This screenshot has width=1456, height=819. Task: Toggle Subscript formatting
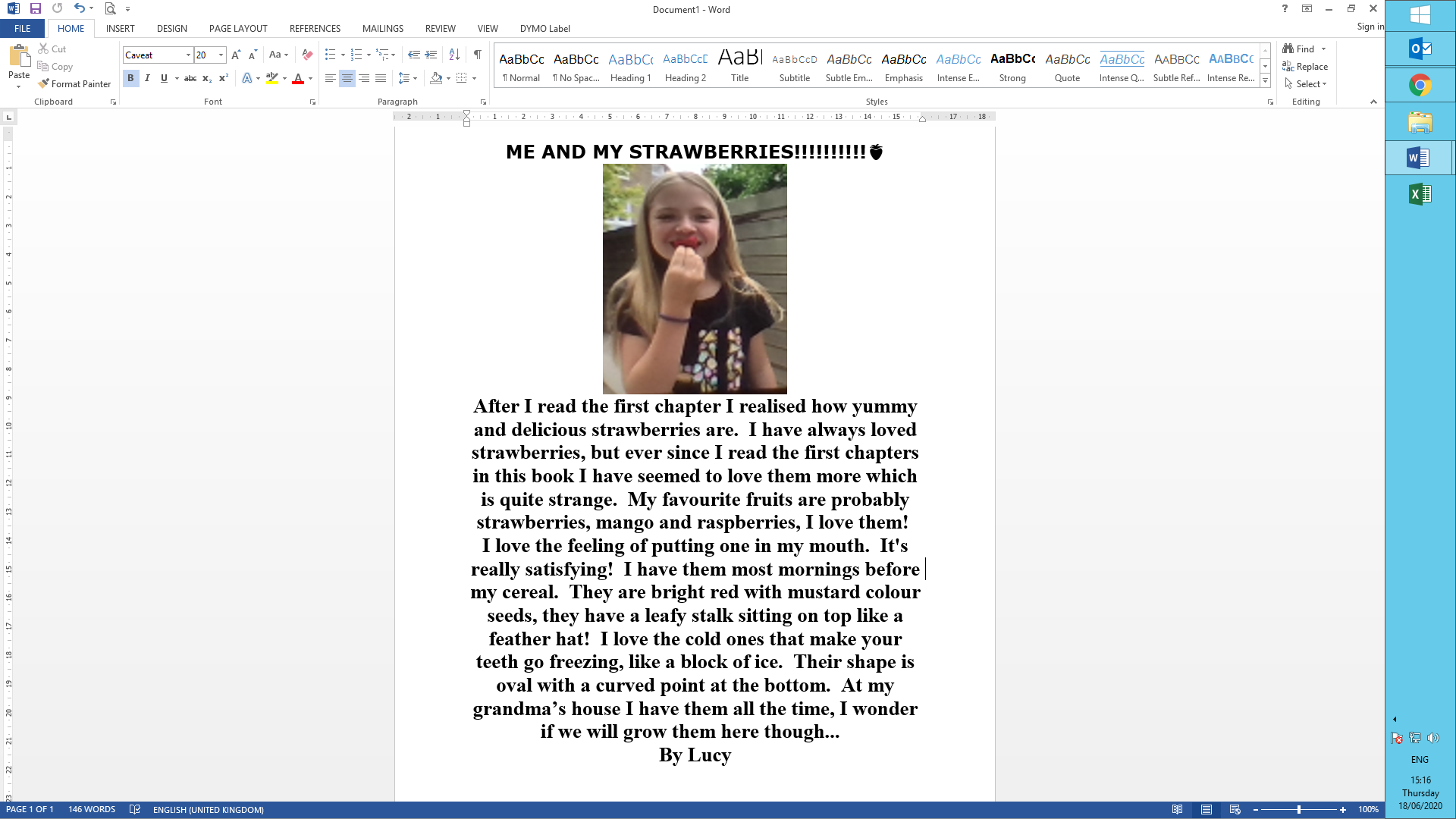point(207,78)
